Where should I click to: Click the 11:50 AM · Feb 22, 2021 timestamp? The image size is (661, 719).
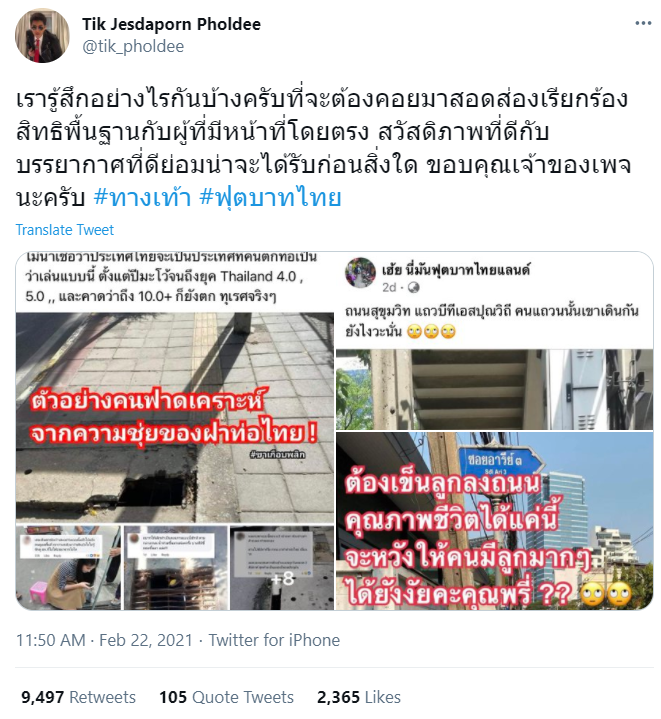point(105,640)
